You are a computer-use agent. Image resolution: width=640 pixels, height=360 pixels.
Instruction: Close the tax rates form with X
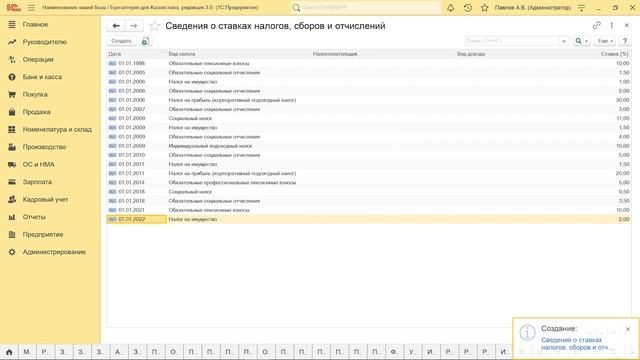pos(627,25)
